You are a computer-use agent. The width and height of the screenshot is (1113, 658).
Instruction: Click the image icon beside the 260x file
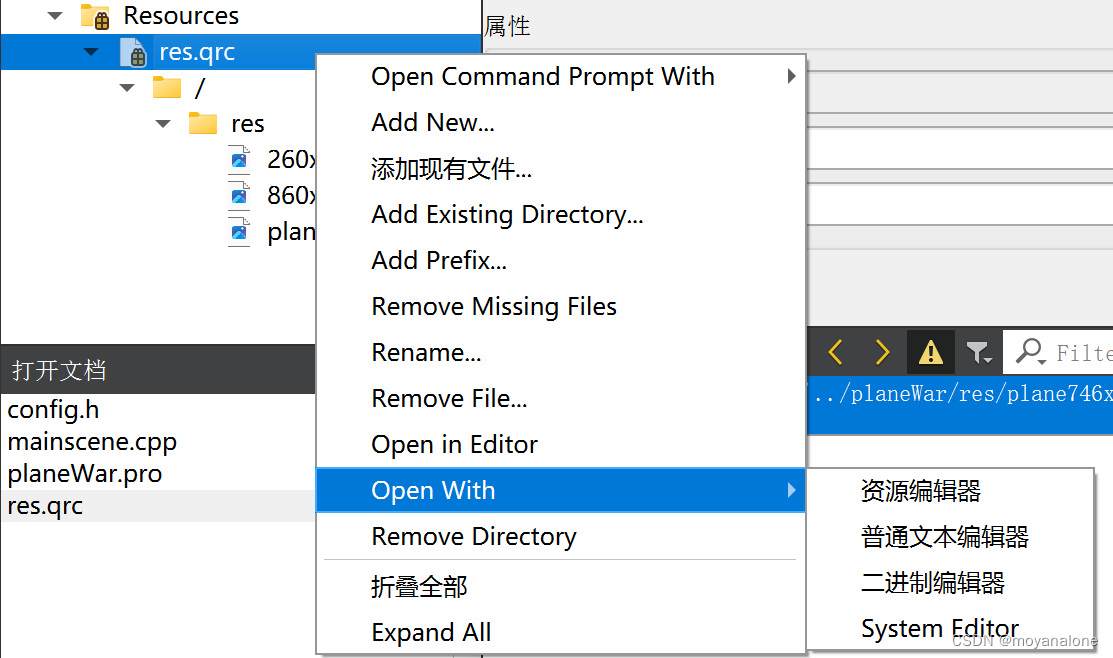point(239,158)
